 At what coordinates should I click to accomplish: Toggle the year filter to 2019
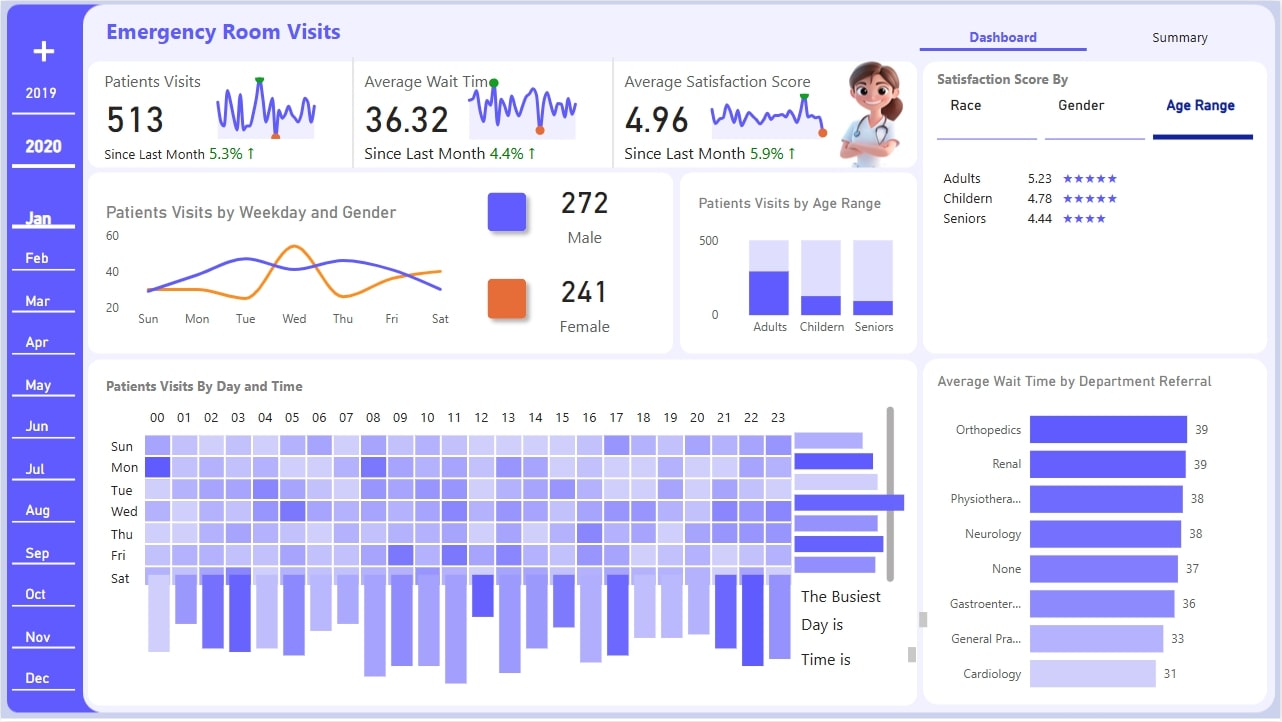click(x=42, y=92)
